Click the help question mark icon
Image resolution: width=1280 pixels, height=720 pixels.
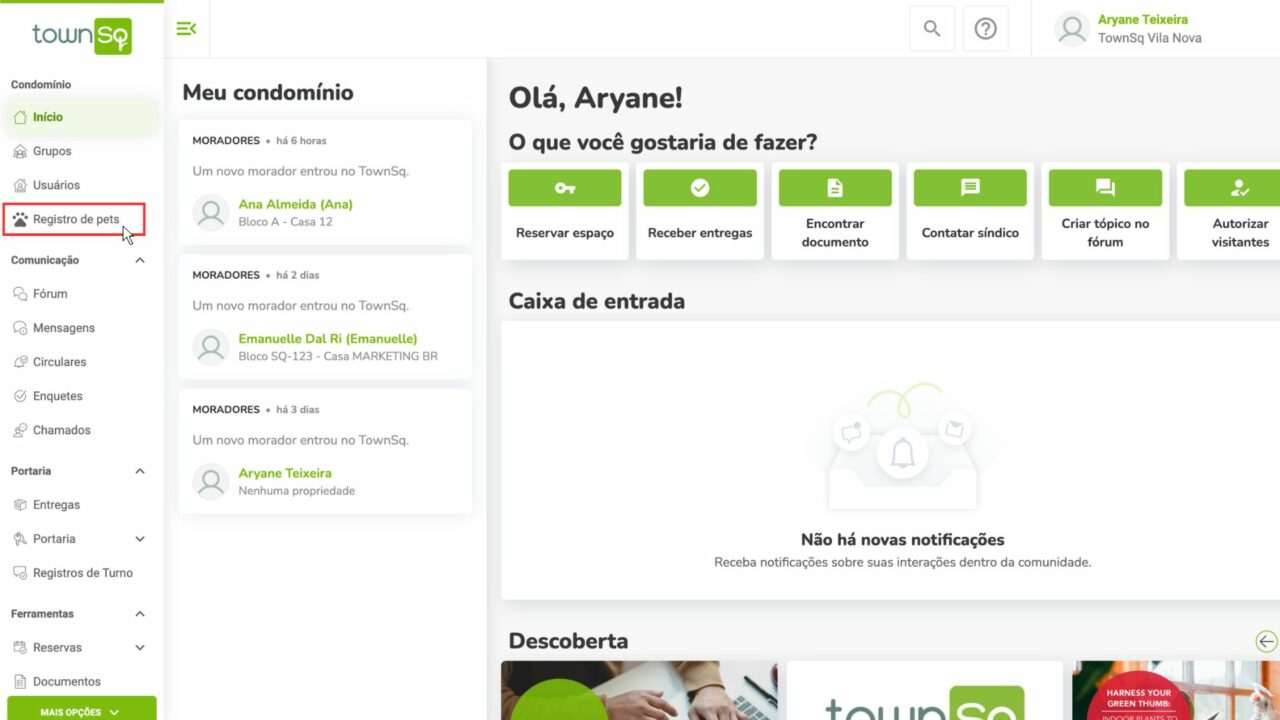986,29
